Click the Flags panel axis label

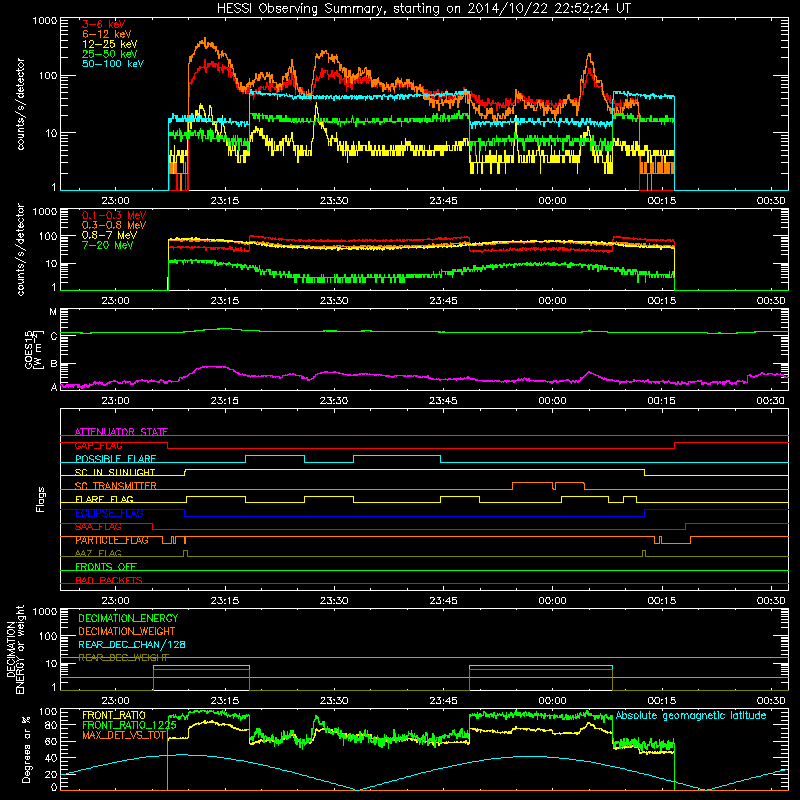coord(41,499)
